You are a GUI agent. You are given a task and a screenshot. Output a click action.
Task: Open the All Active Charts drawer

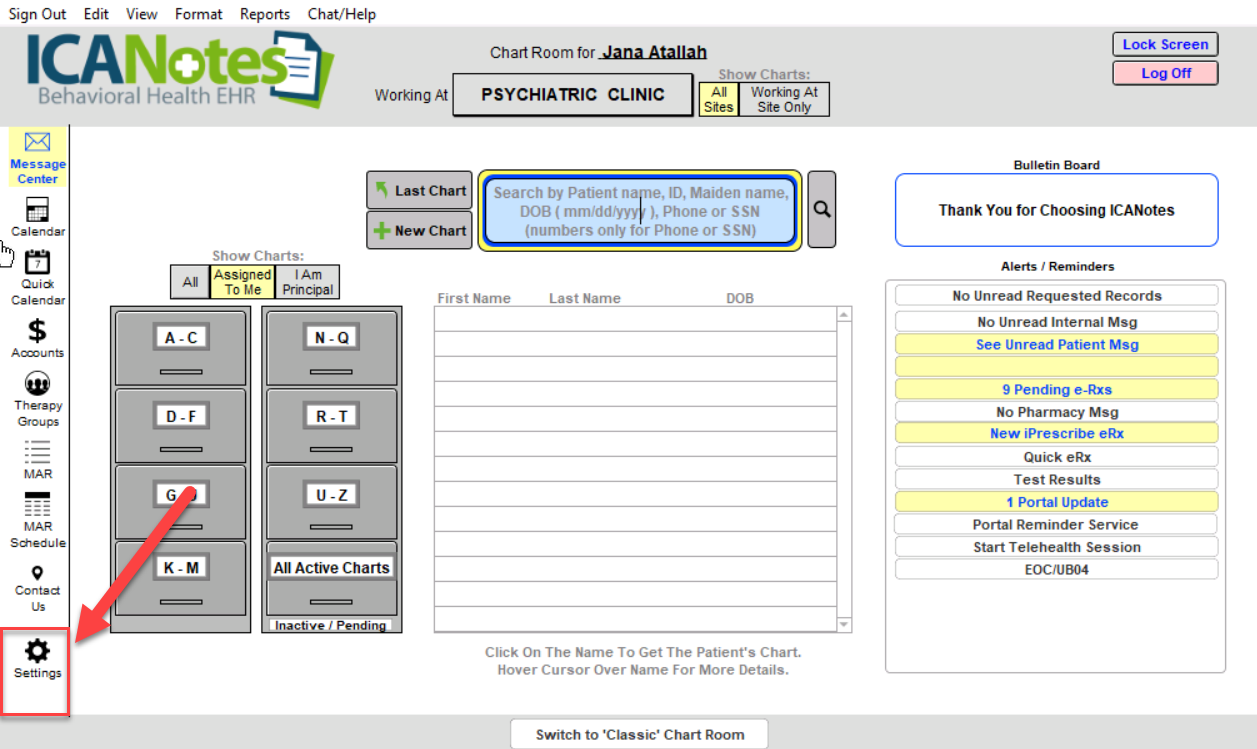pos(332,578)
